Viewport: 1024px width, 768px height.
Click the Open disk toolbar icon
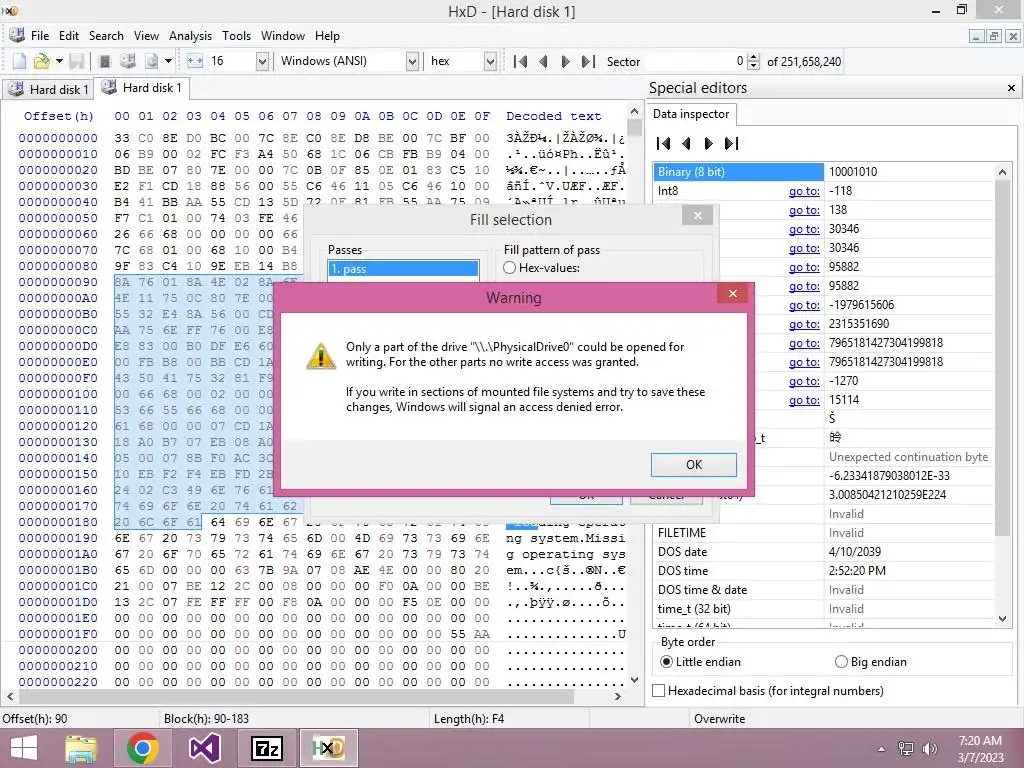coord(128,61)
